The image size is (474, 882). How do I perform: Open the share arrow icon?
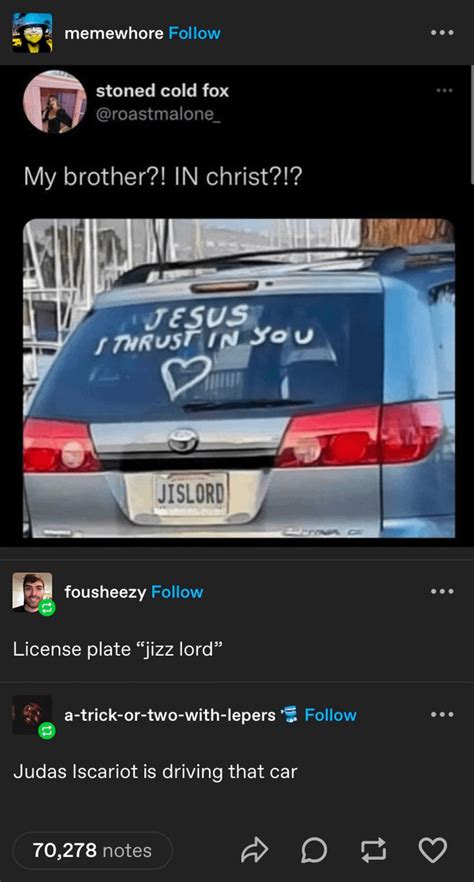click(253, 850)
